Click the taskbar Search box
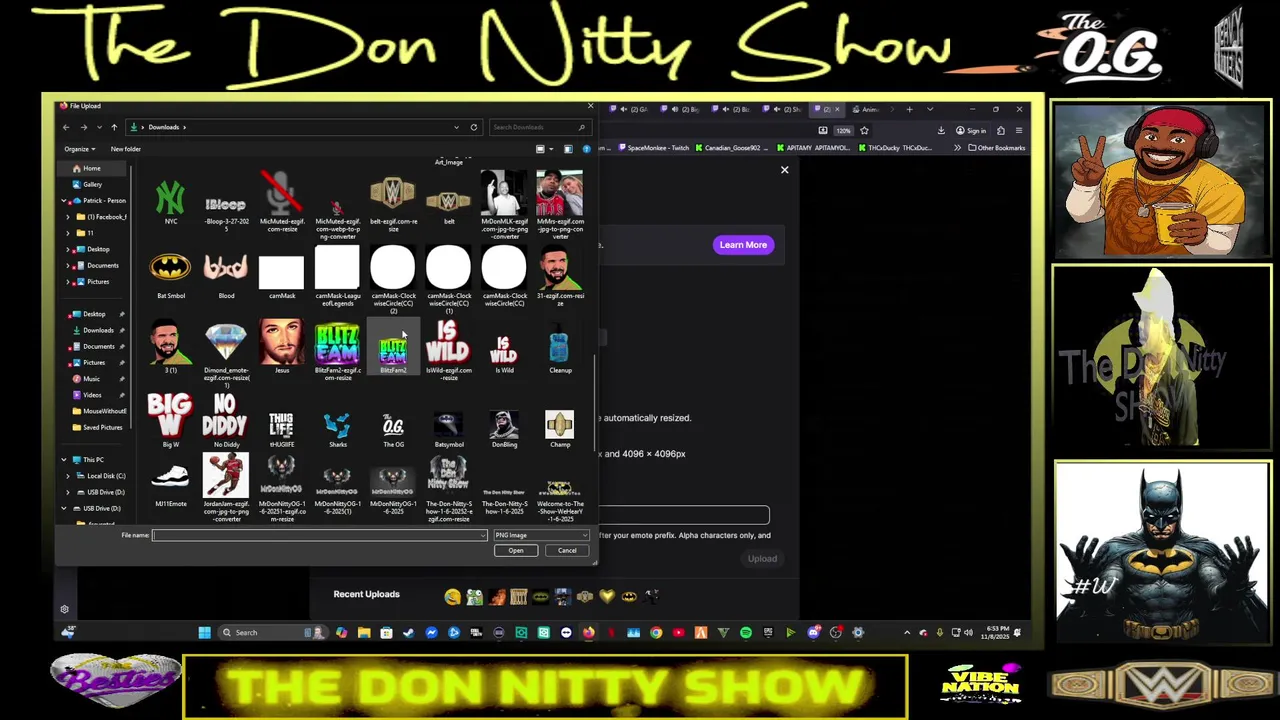The image size is (1280, 720). (x=273, y=632)
